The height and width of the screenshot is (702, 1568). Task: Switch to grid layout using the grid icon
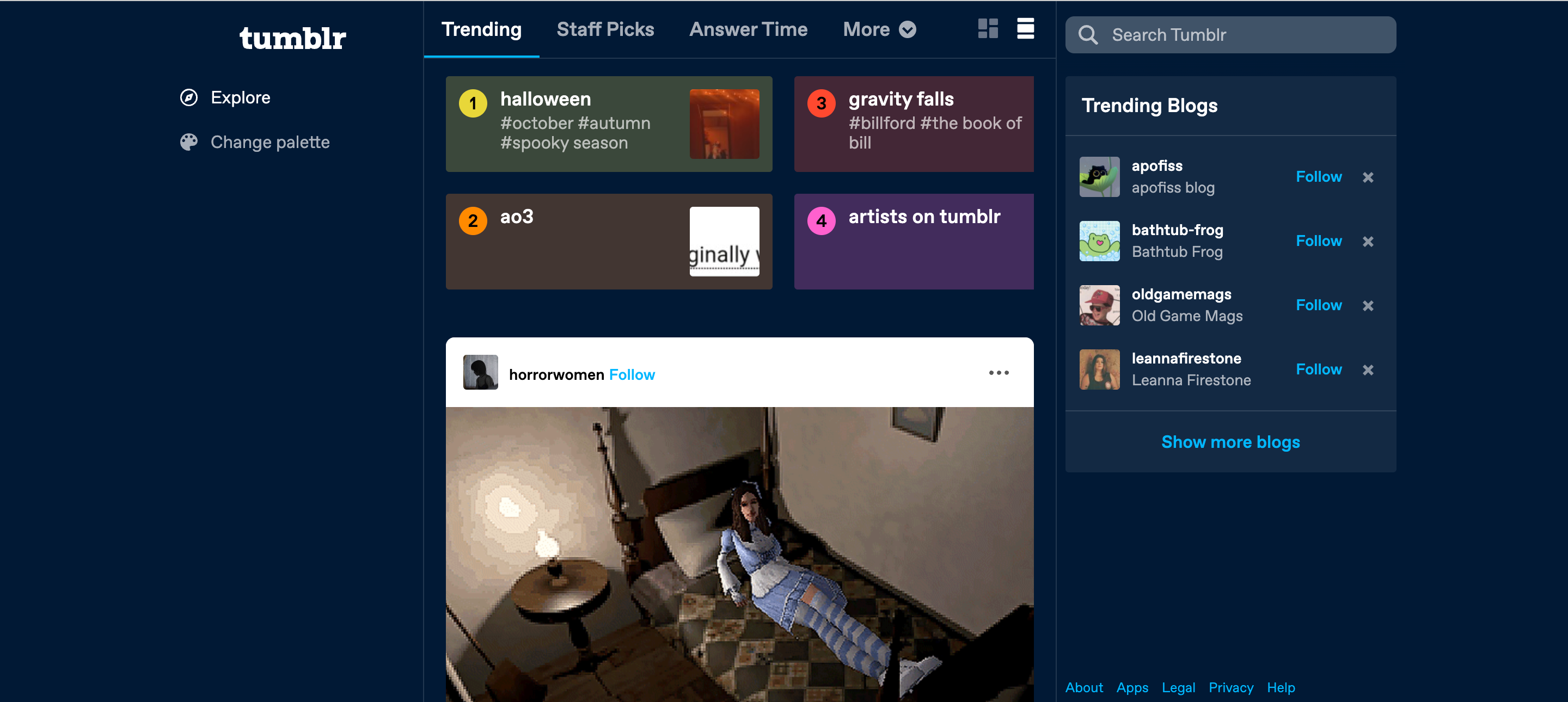point(987,29)
